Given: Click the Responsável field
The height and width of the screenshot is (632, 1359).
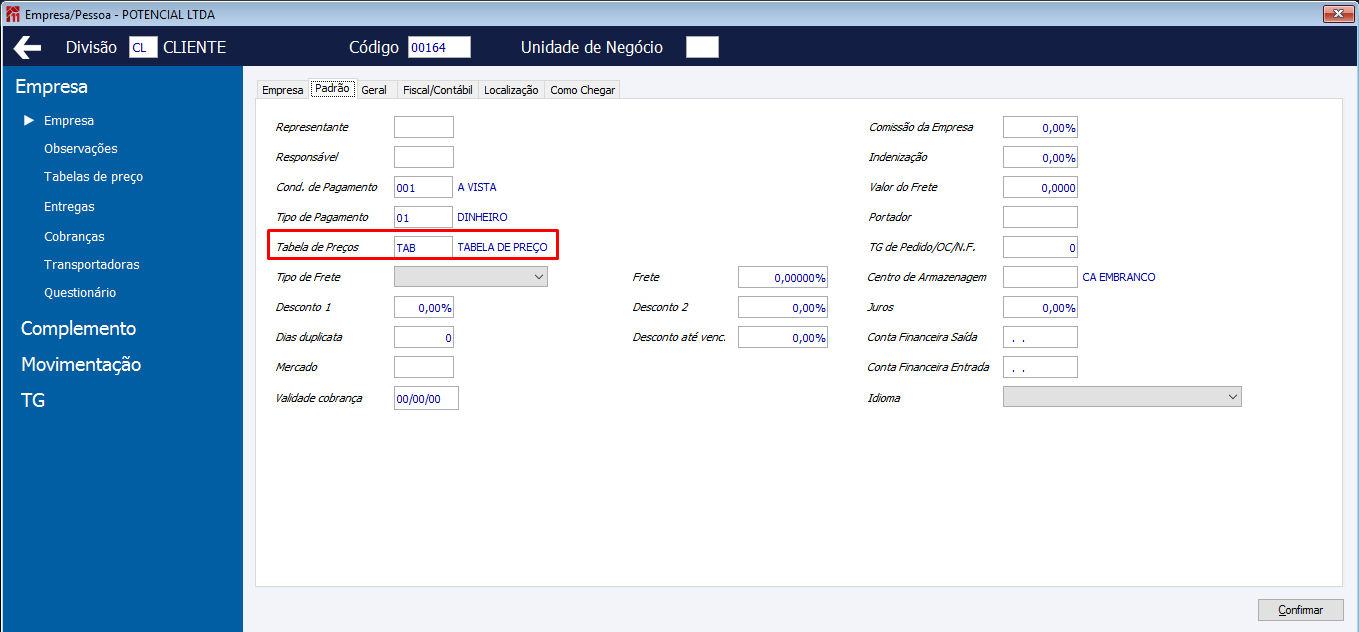Looking at the screenshot, I should 424,157.
